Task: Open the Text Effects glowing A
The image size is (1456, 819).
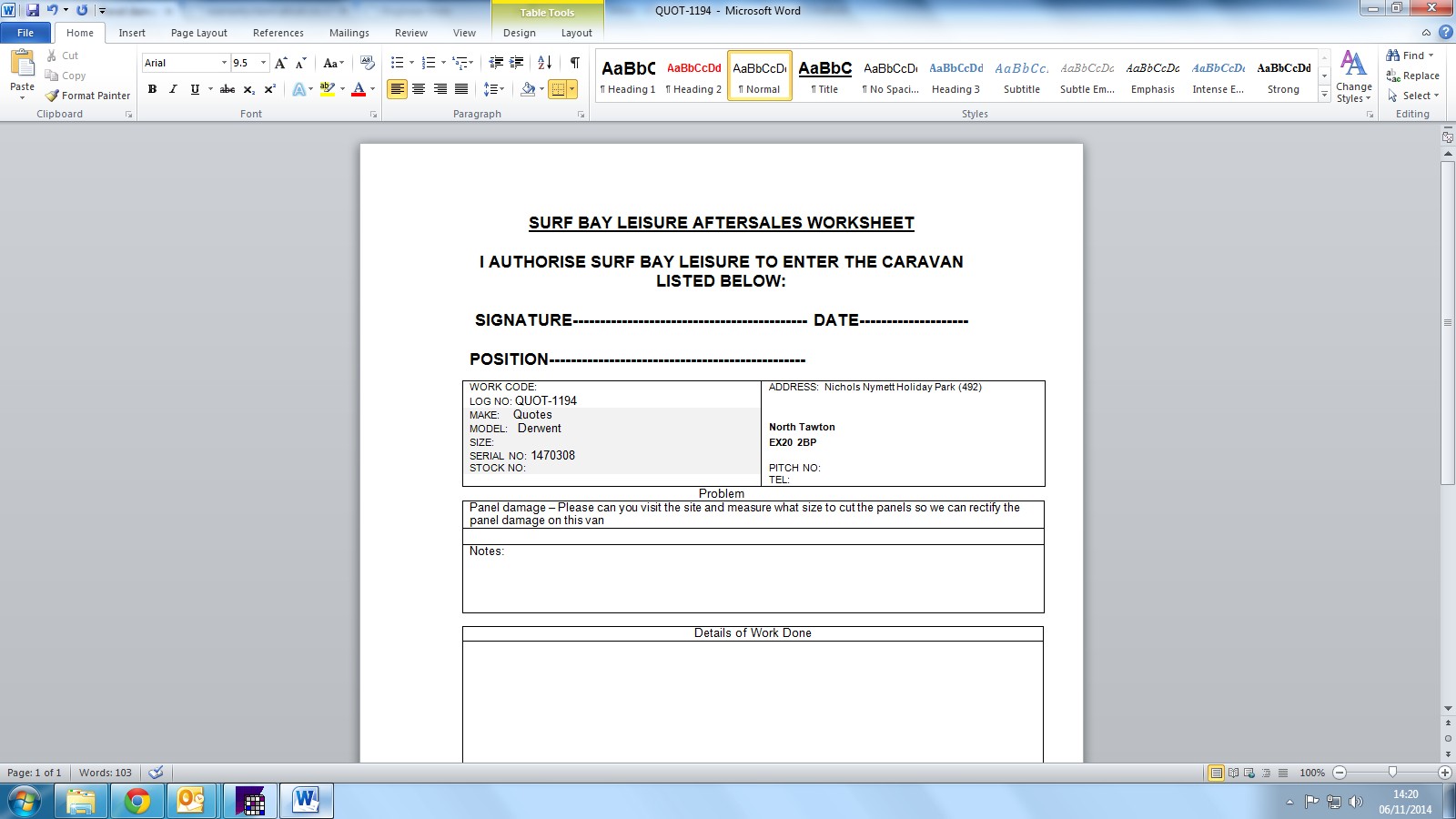Action: tap(298, 89)
